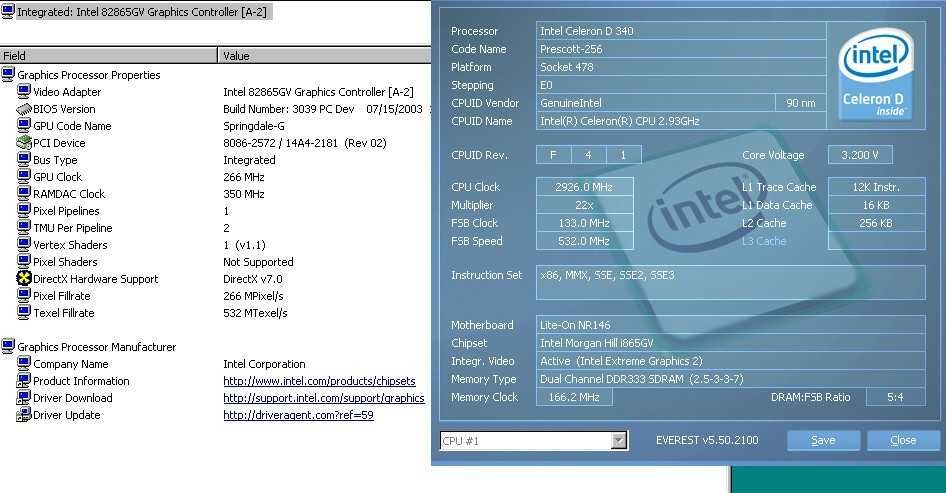Click the Driver Update icon
The image size is (946, 493).
click(24, 415)
